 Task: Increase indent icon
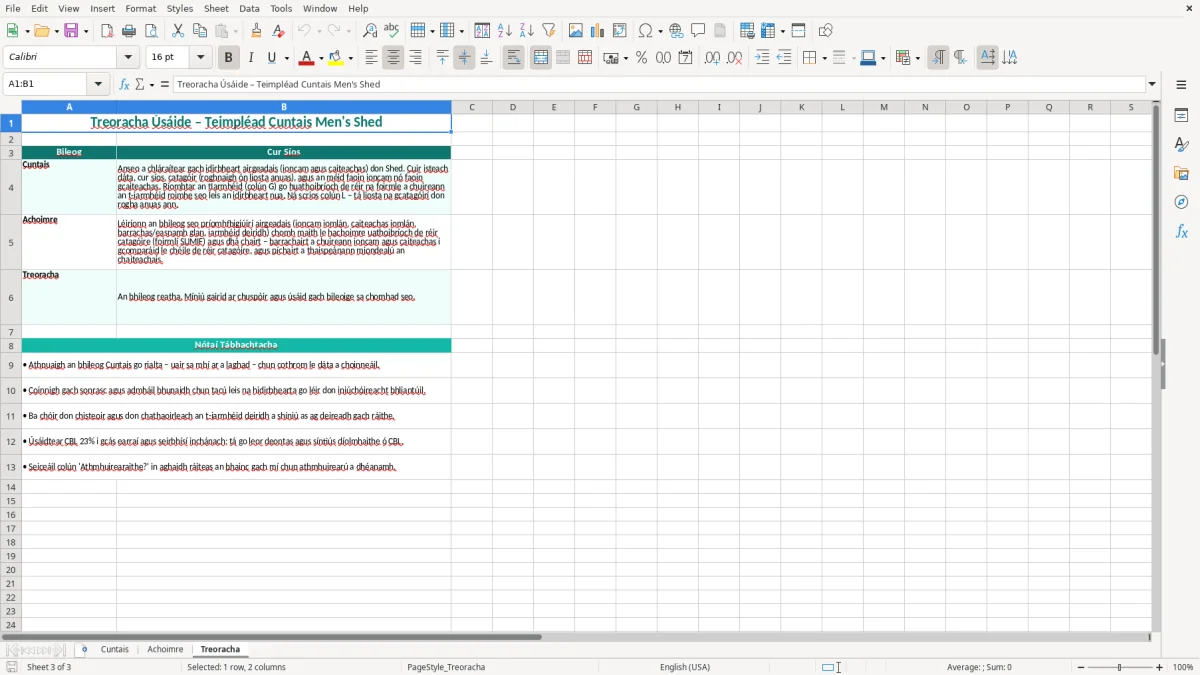click(762, 58)
